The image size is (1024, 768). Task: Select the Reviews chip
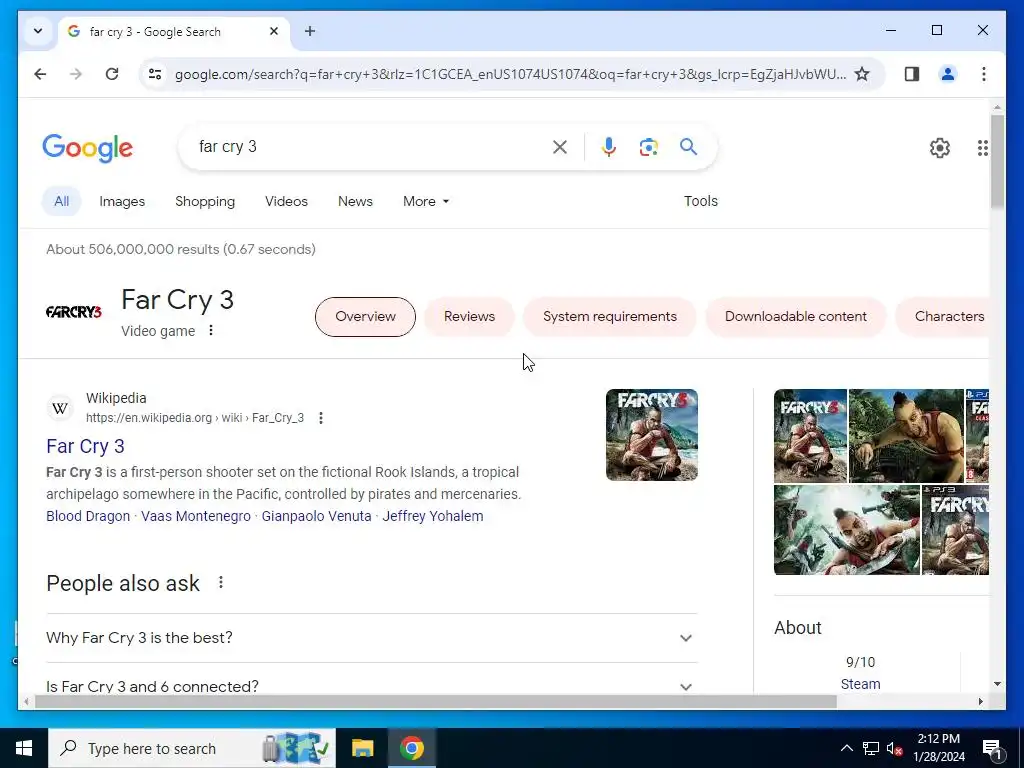click(470, 317)
